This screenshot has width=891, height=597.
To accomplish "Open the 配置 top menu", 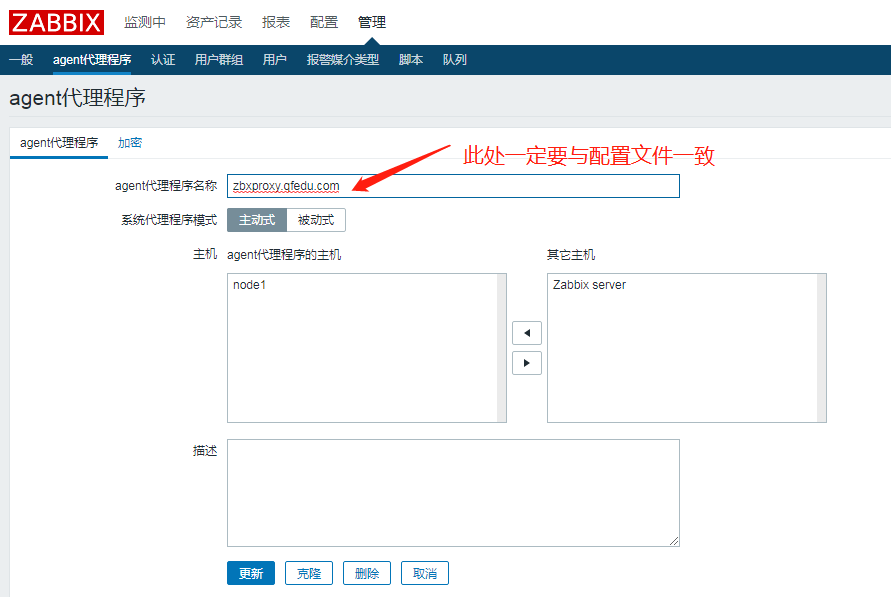I will pyautogui.click(x=324, y=22).
